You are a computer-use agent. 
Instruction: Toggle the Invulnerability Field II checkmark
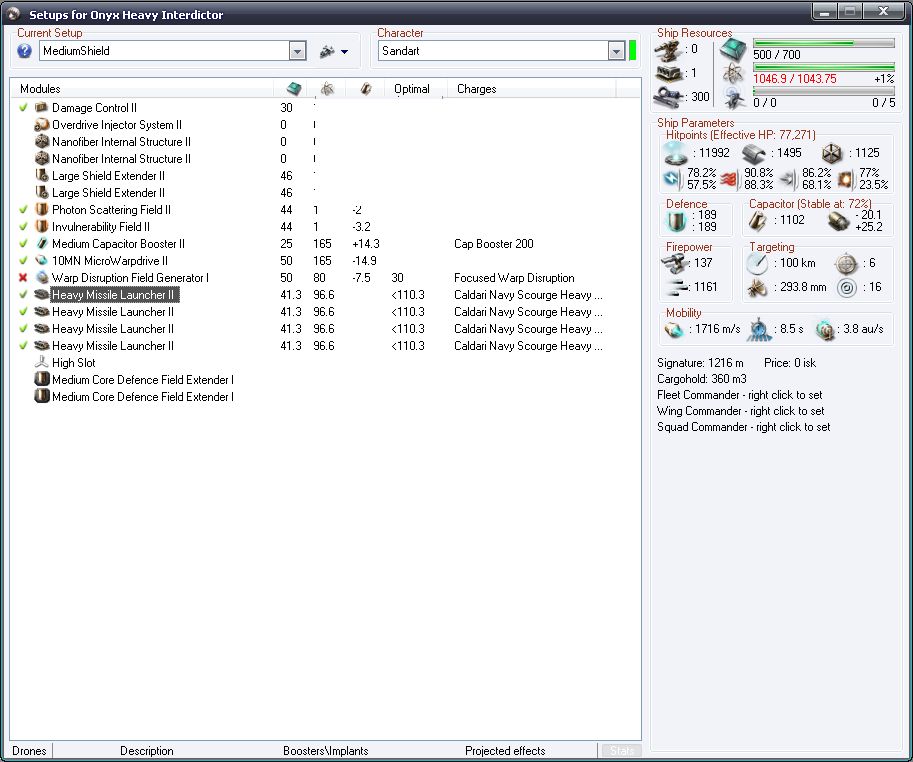pos(23,226)
